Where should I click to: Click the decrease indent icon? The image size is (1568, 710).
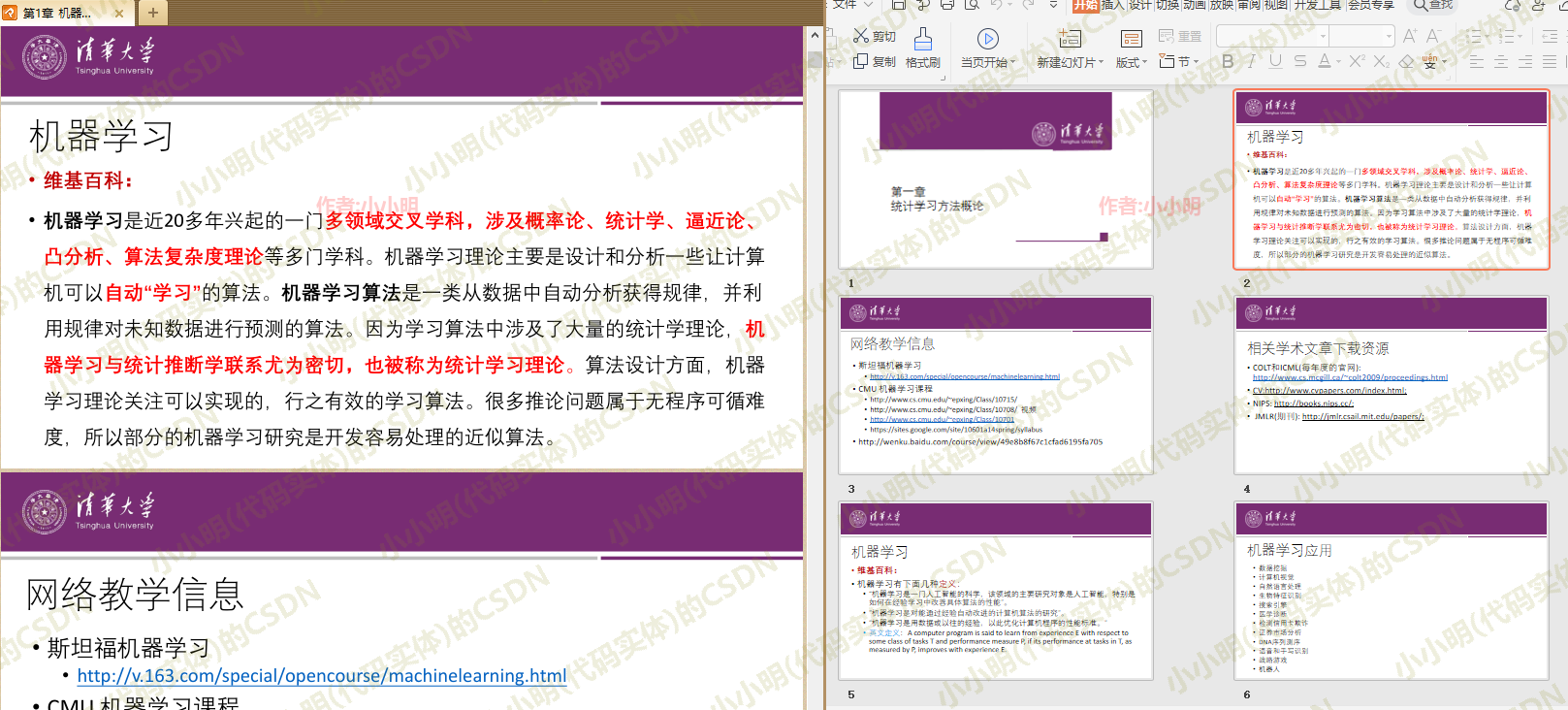tap(1550, 36)
